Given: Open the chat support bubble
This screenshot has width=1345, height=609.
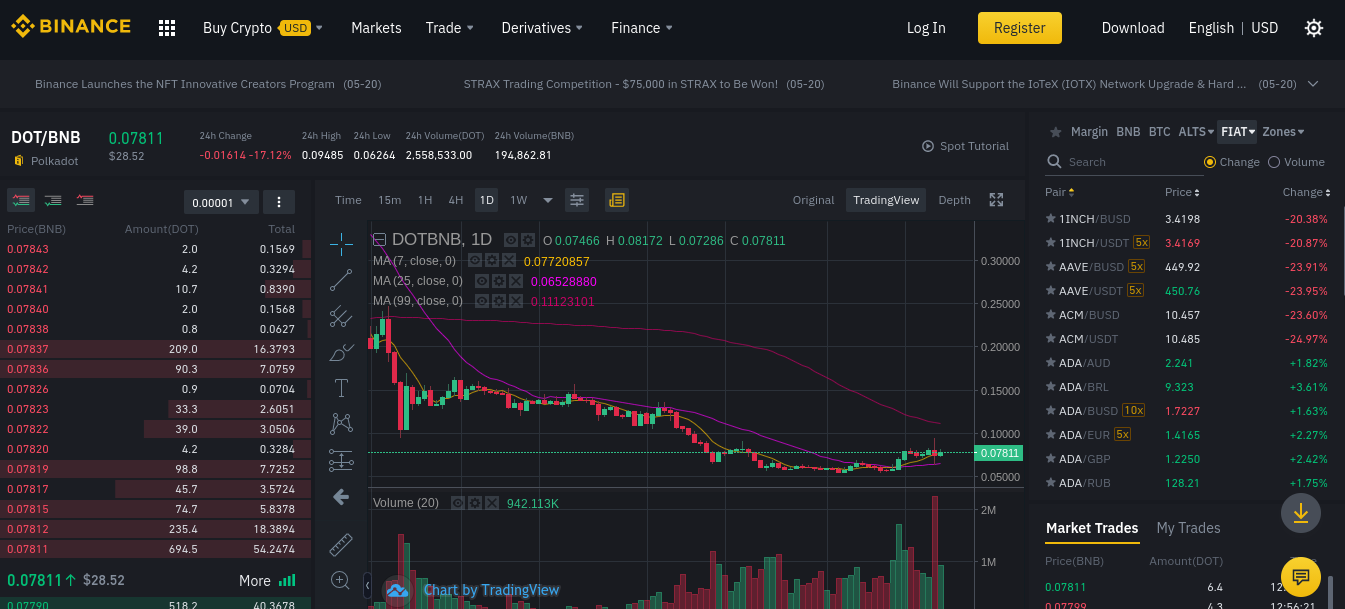Looking at the screenshot, I should (x=1301, y=577).
